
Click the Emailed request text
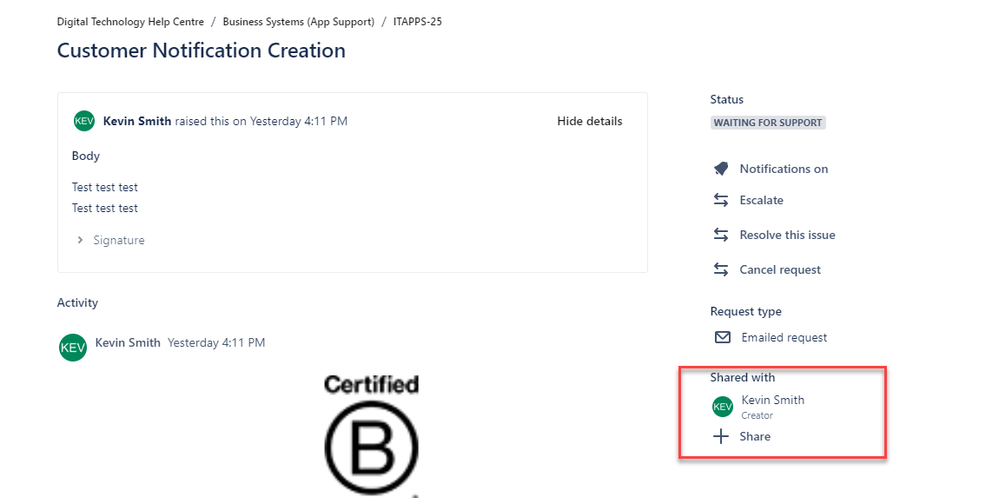(784, 338)
